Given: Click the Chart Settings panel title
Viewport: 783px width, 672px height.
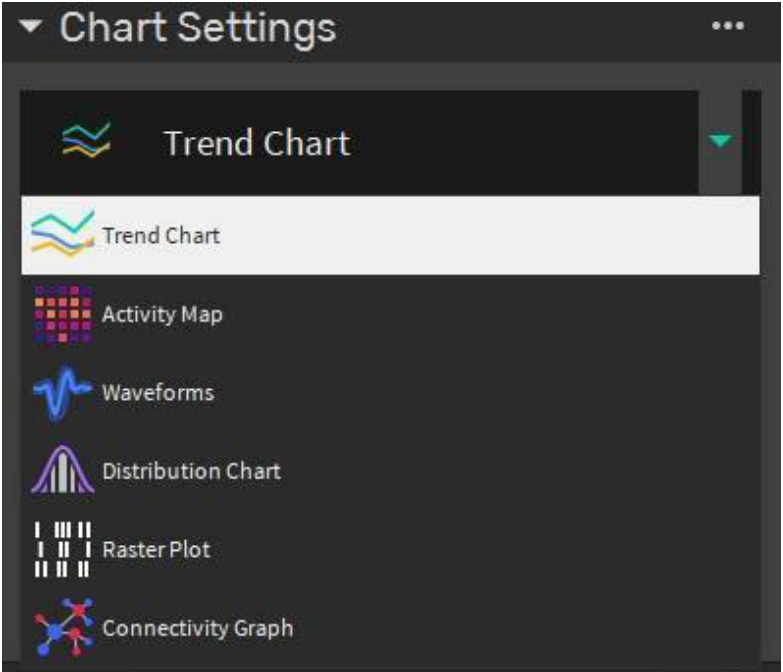Looking at the screenshot, I should [198, 27].
